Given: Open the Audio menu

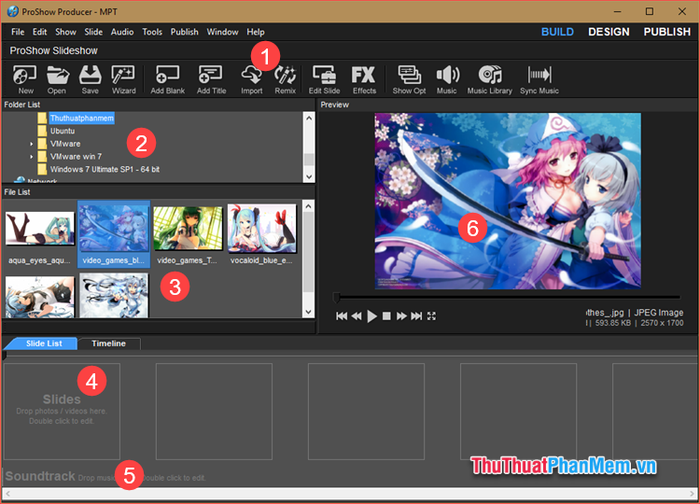Looking at the screenshot, I should (x=122, y=32).
